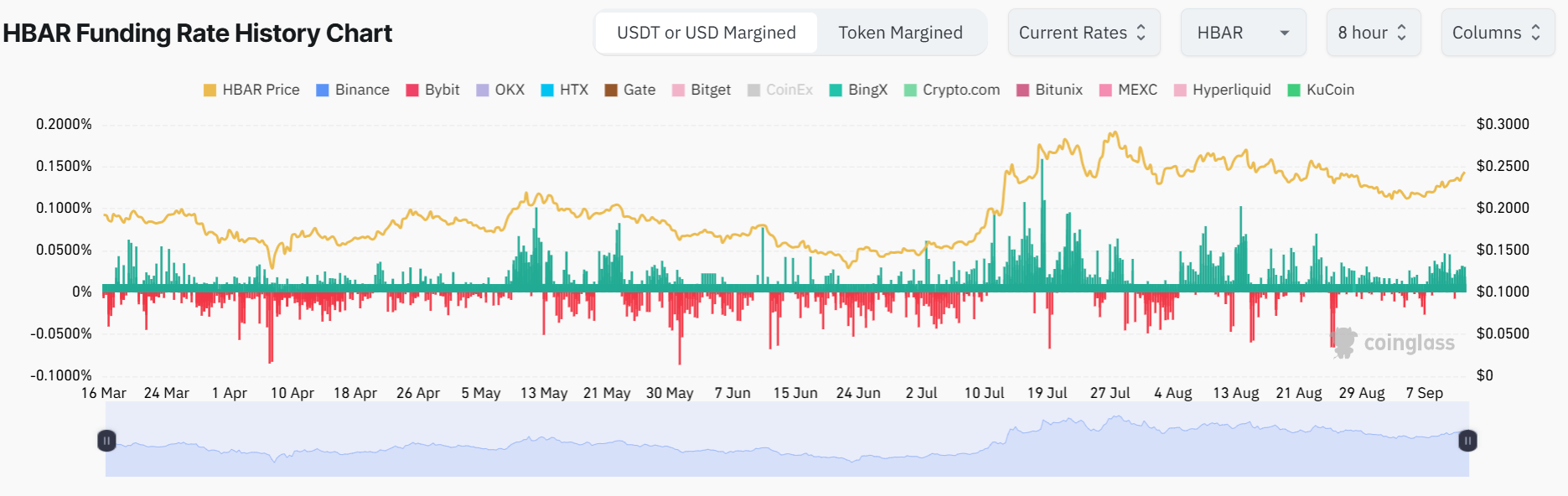Switch to USDT or USD Margined tab

point(706,33)
